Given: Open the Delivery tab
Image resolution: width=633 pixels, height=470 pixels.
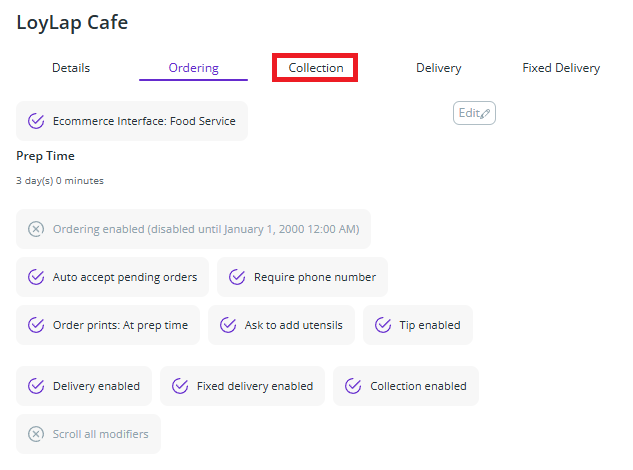Looking at the screenshot, I should click(x=438, y=68).
